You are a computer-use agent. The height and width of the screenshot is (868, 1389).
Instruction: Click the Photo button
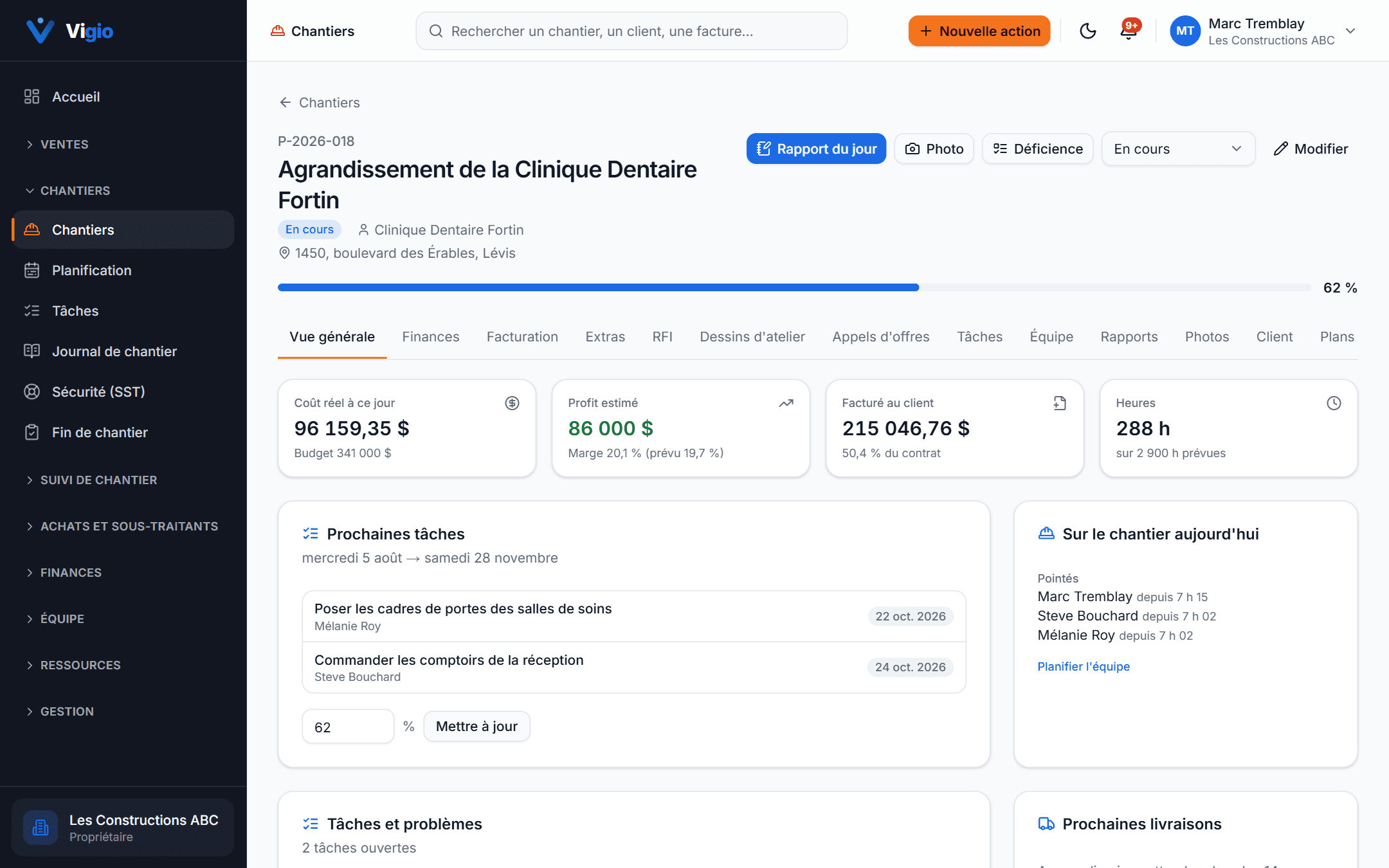[x=934, y=149]
